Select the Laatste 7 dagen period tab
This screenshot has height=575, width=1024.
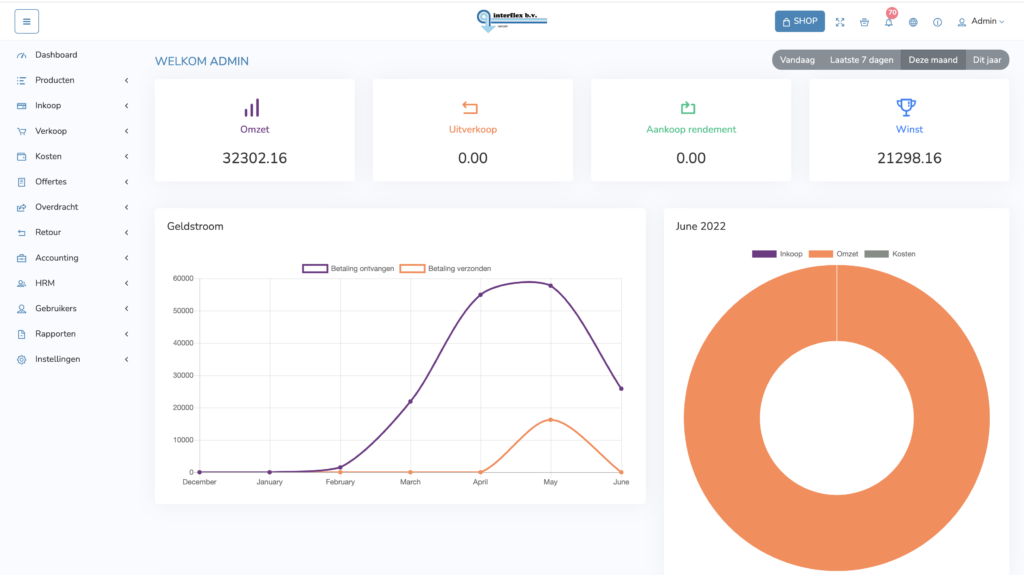click(x=861, y=60)
